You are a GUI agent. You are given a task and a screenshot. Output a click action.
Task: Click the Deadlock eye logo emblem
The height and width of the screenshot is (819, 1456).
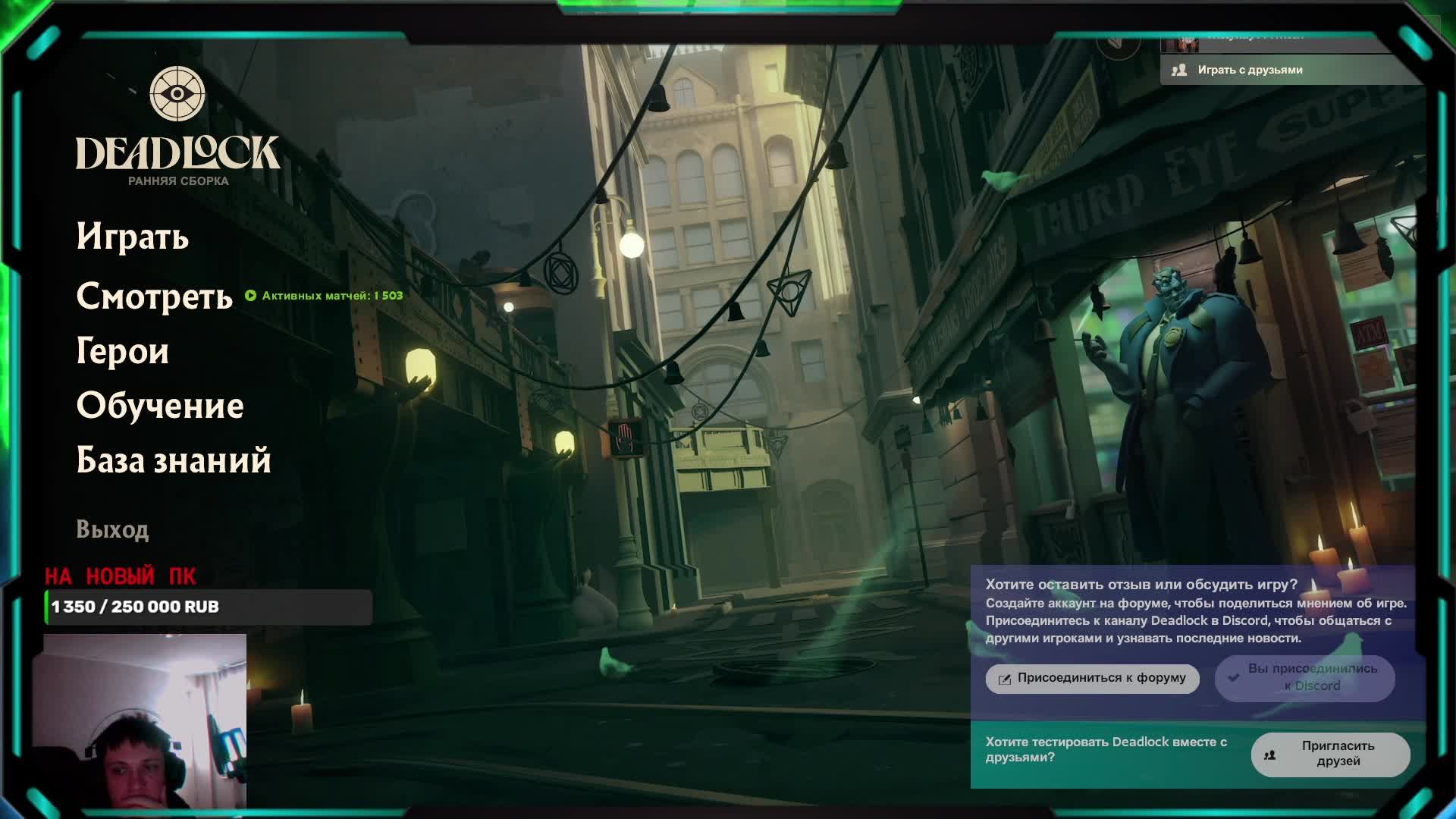coord(177,94)
